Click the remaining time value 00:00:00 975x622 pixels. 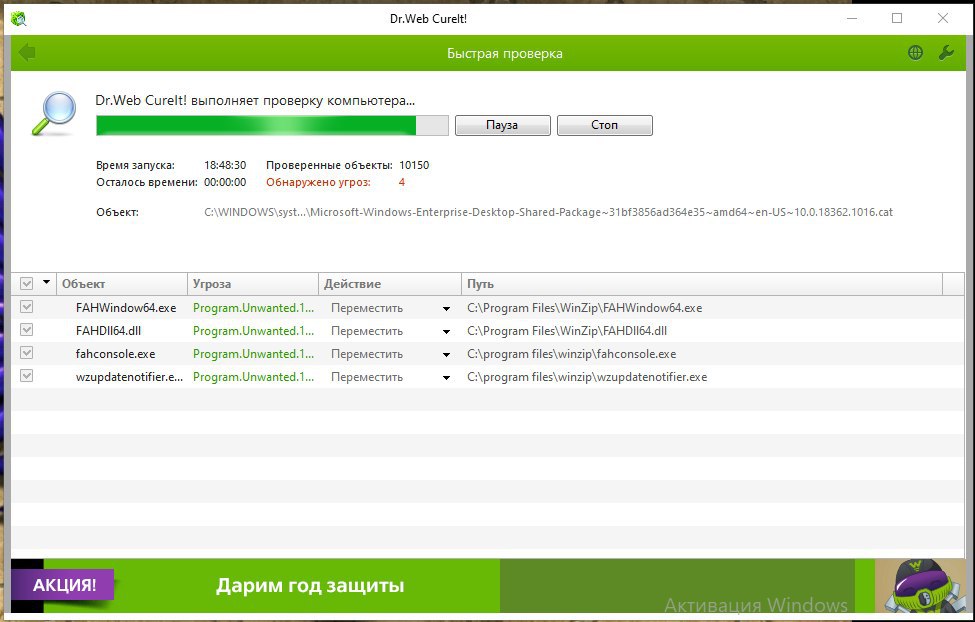(x=225, y=182)
